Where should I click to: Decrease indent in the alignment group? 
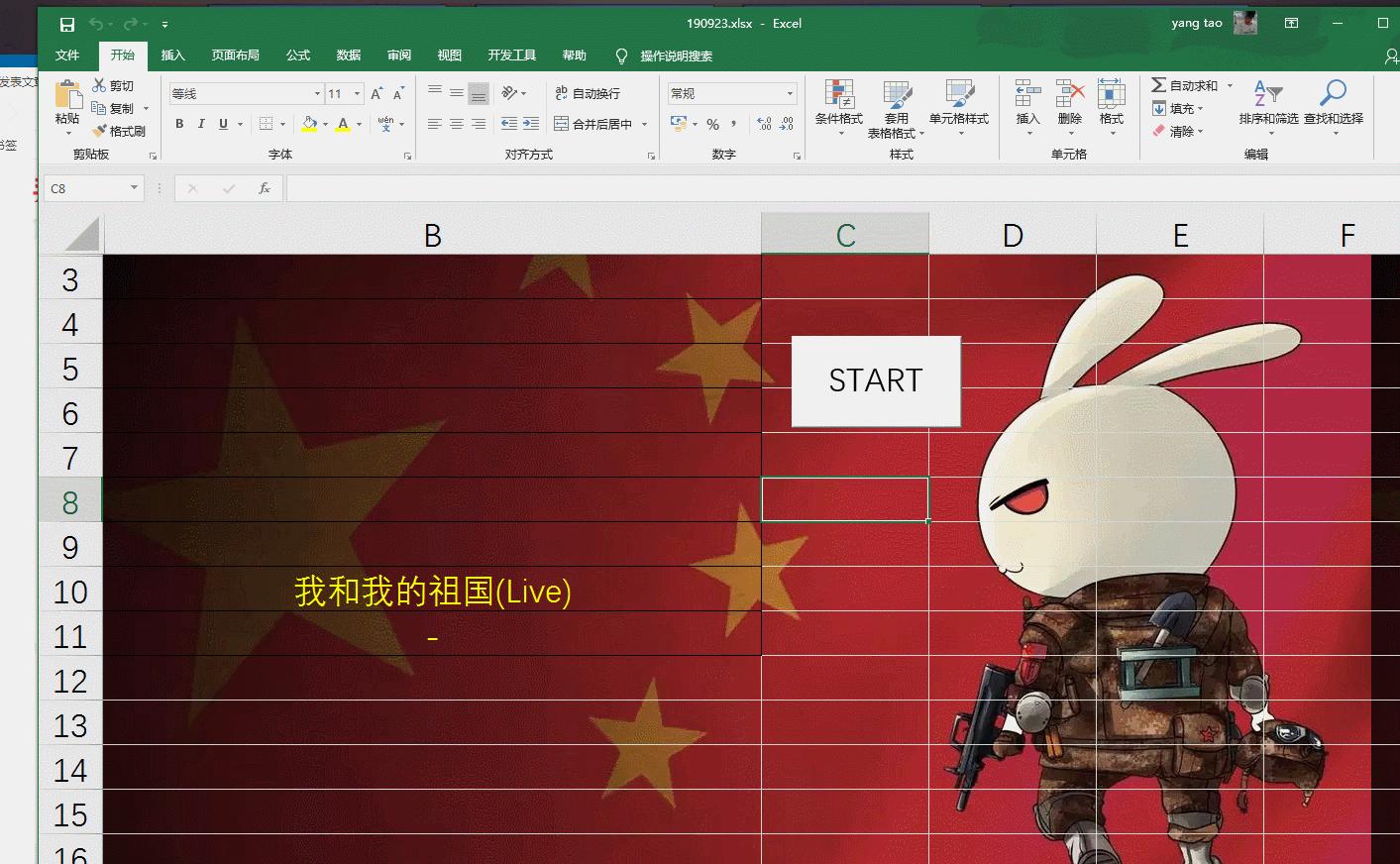pos(509,124)
